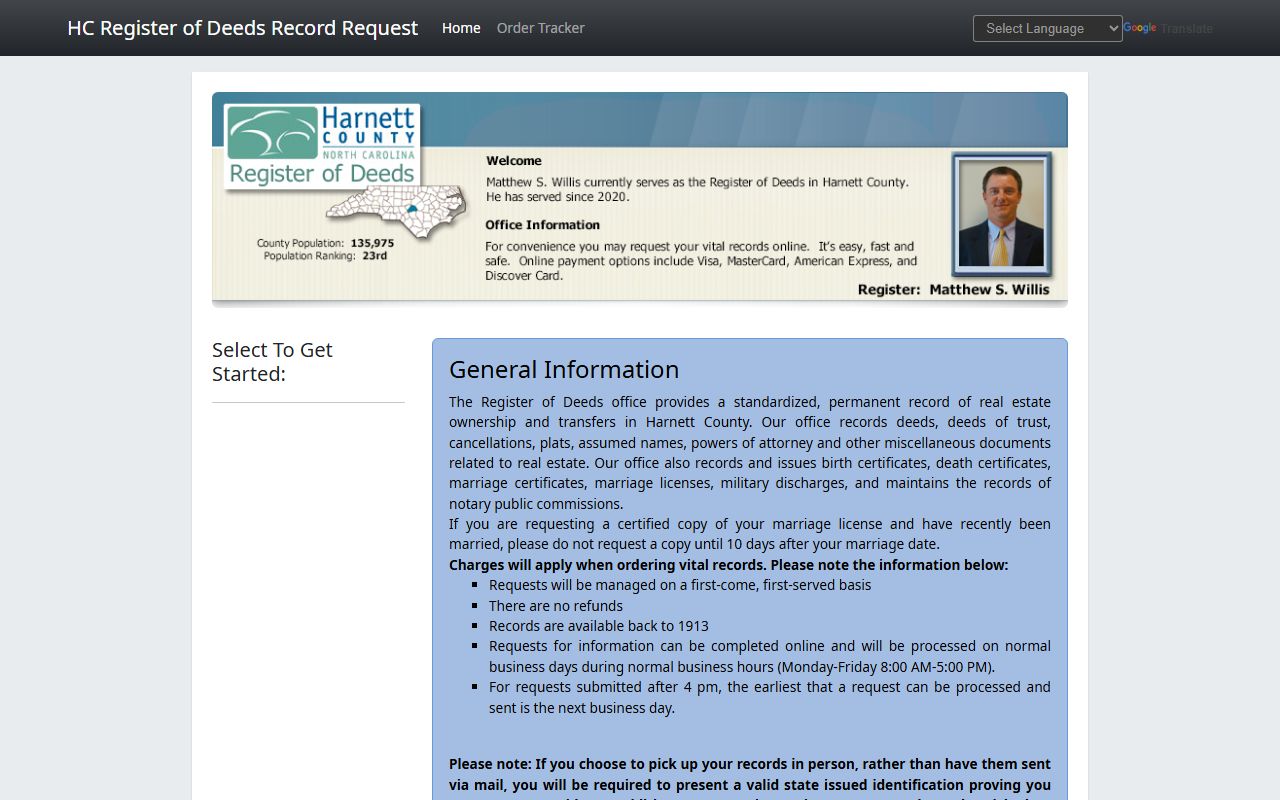This screenshot has height=800, width=1280.
Task: Click the bullet 'There are no refunds'
Action: coord(556,606)
